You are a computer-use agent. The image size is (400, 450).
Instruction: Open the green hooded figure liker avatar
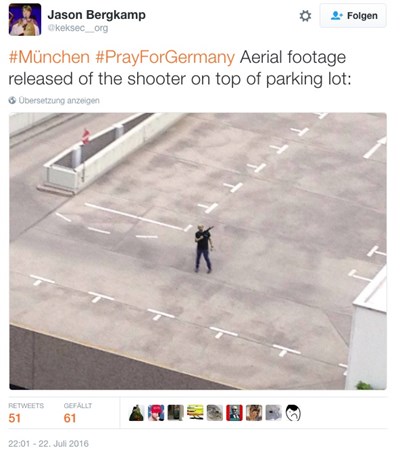pyautogui.click(x=136, y=413)
